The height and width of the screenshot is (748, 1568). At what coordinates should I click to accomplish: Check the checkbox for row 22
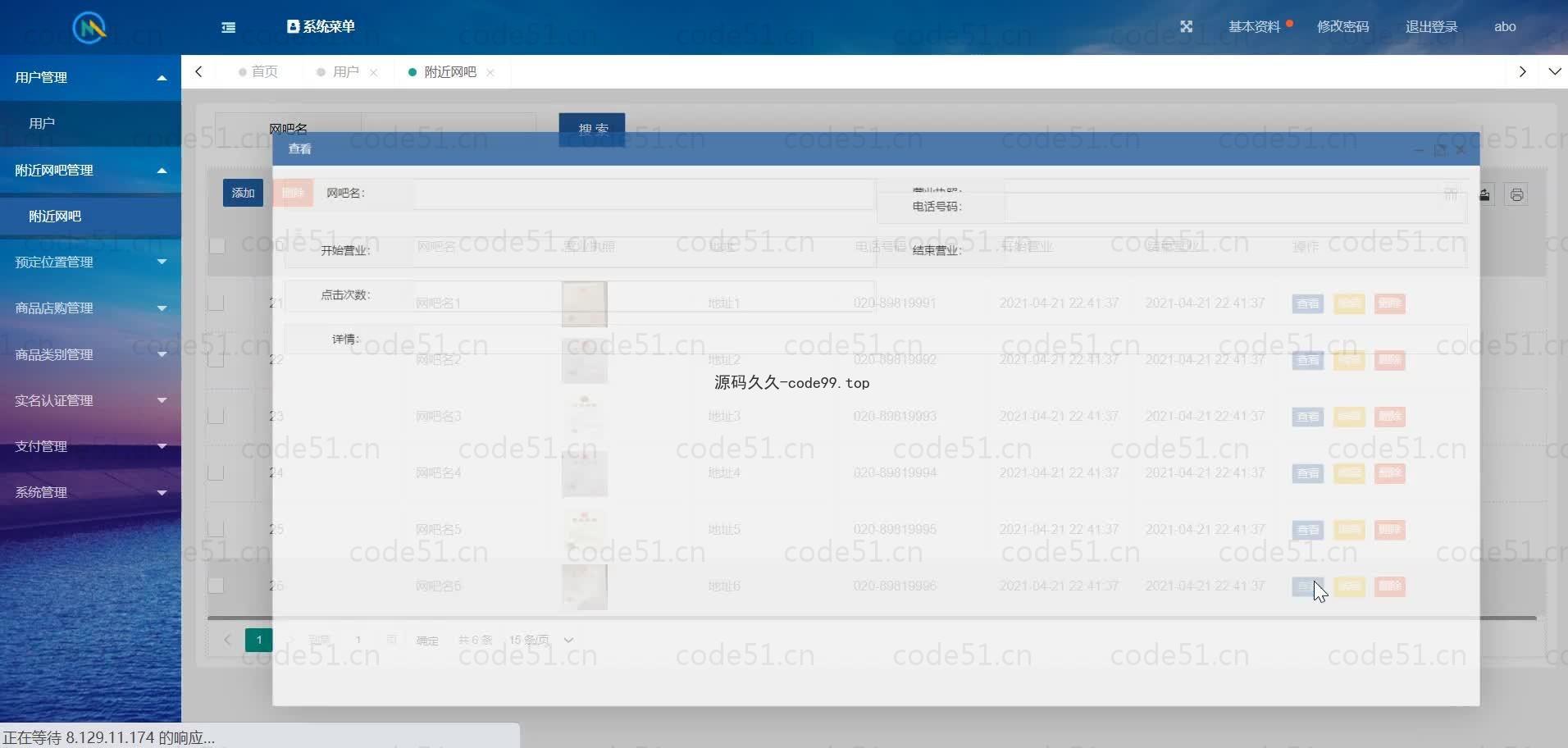(x=216, y=359)
